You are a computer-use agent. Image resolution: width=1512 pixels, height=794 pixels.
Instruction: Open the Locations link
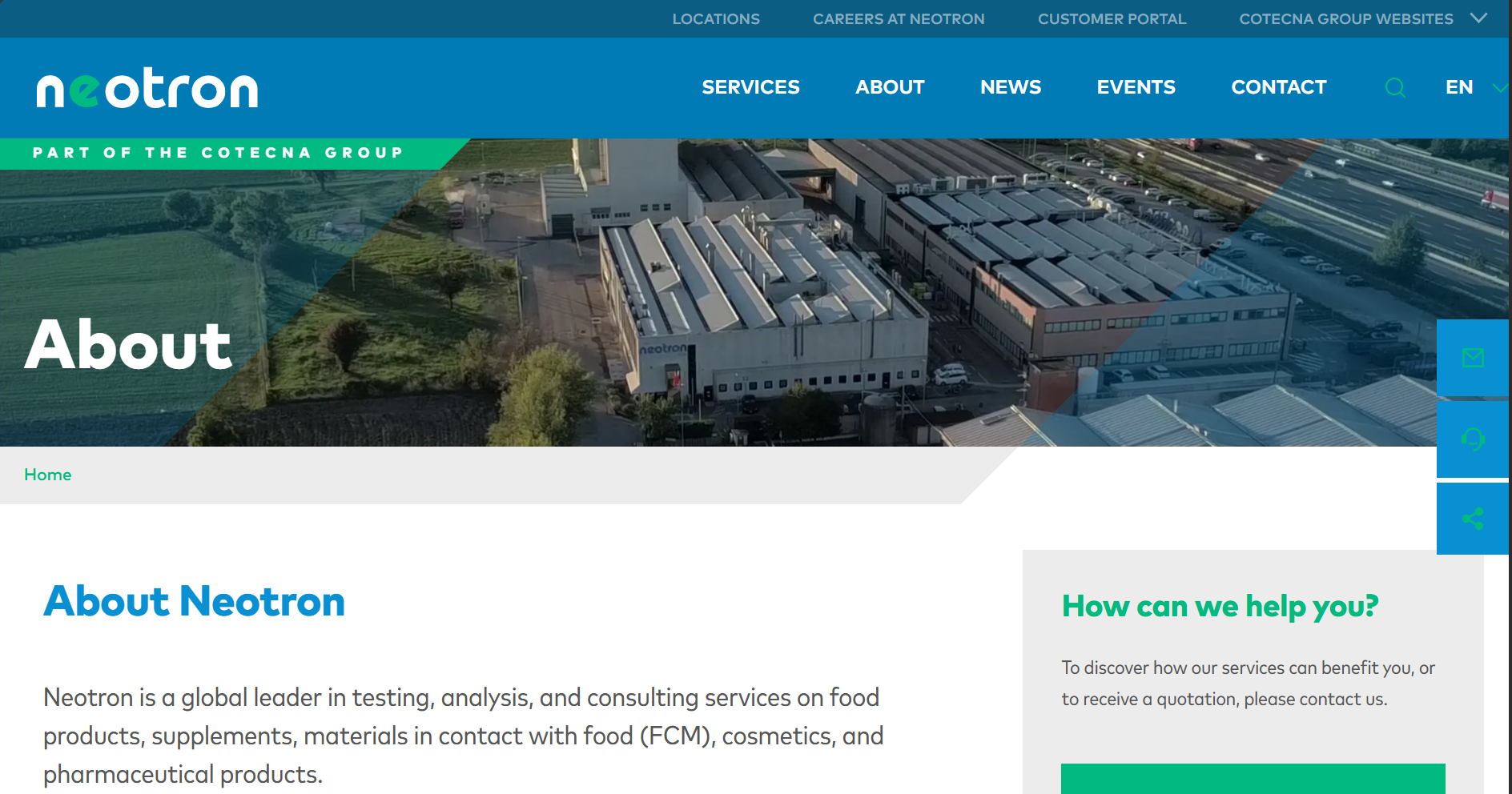(716, 18)
